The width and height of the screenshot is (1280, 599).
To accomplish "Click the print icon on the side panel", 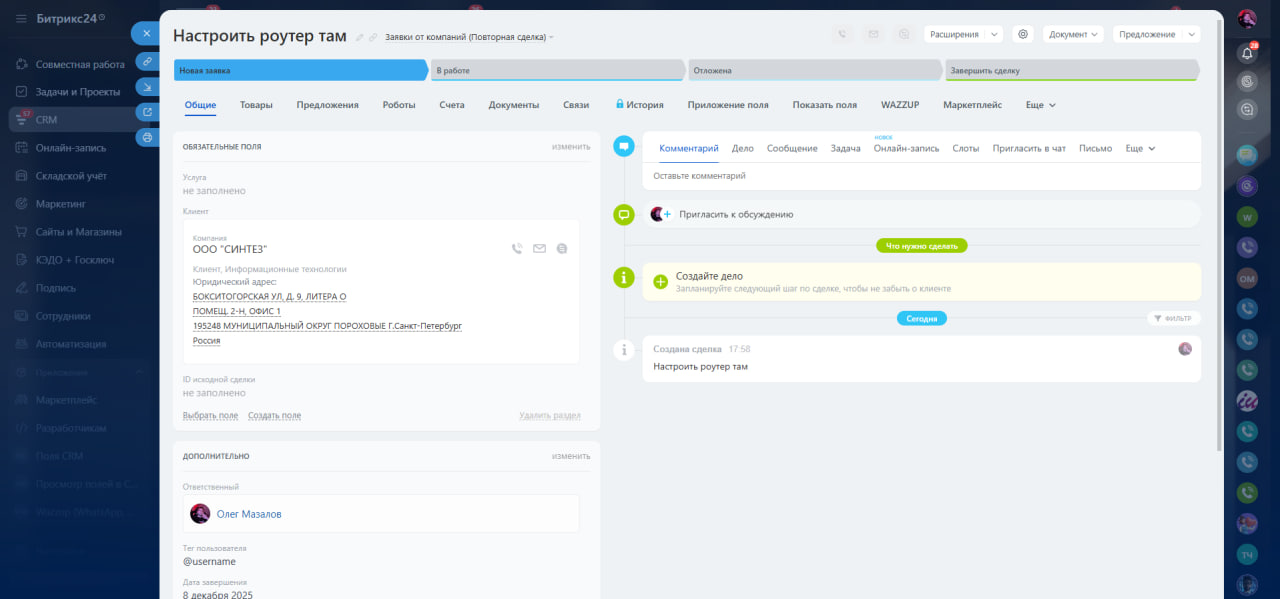I will point(147,136).
